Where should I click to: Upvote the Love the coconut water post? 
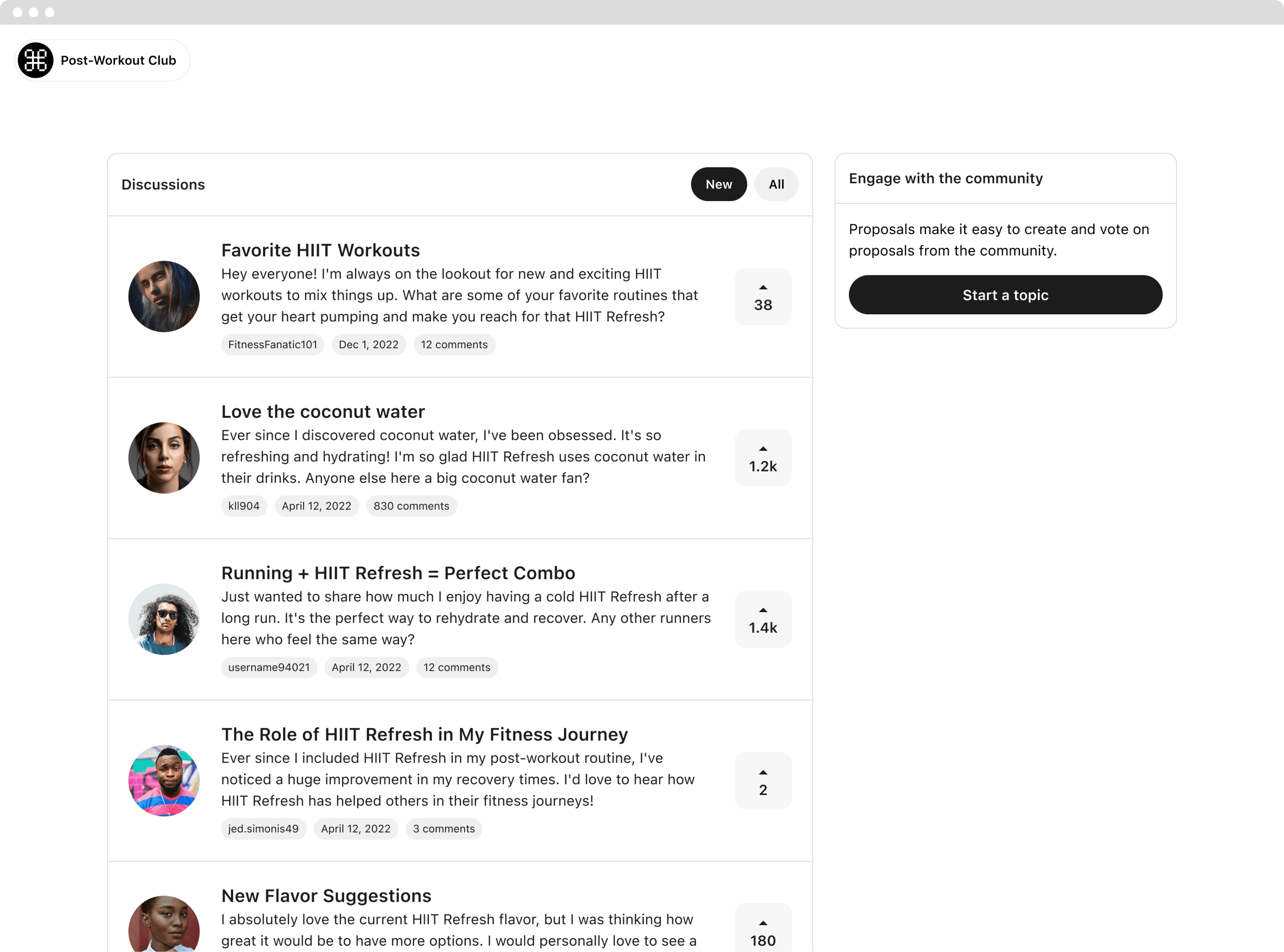(763, 457)
